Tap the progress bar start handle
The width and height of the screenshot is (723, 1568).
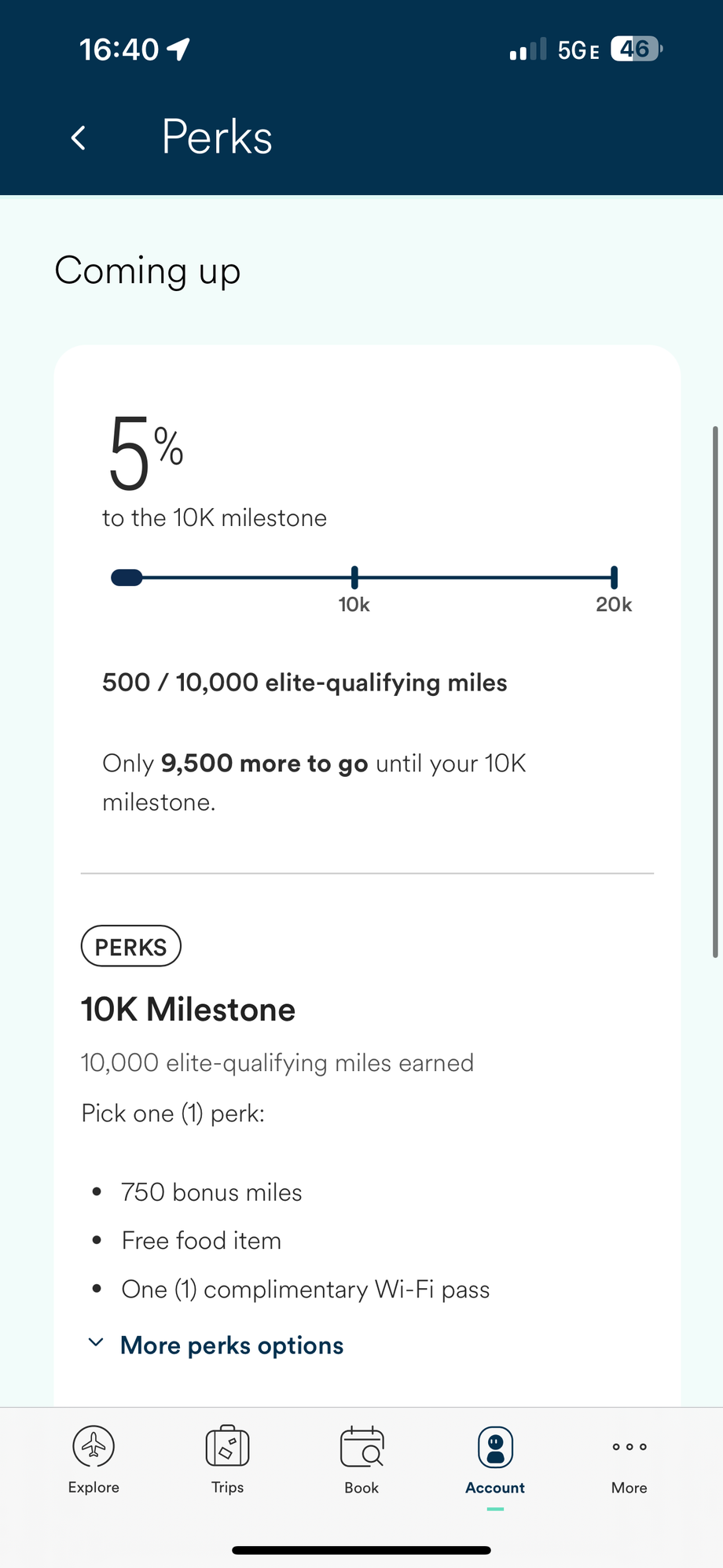[127, 578]
